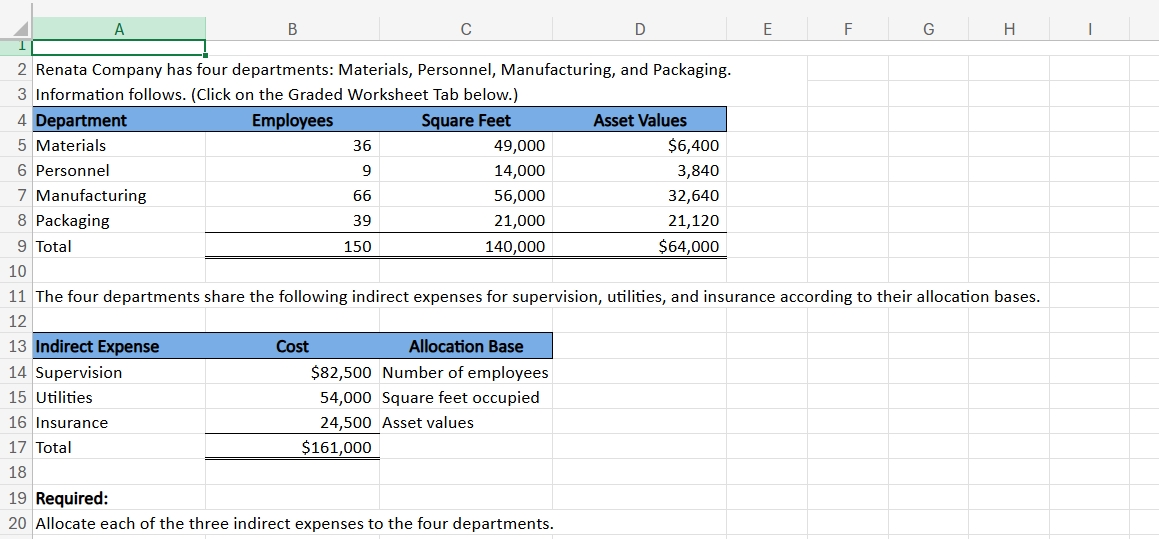Click the 'Renata Company has four departments' text
Screen dimensions: 1159x539
click(x=384, y=70)
